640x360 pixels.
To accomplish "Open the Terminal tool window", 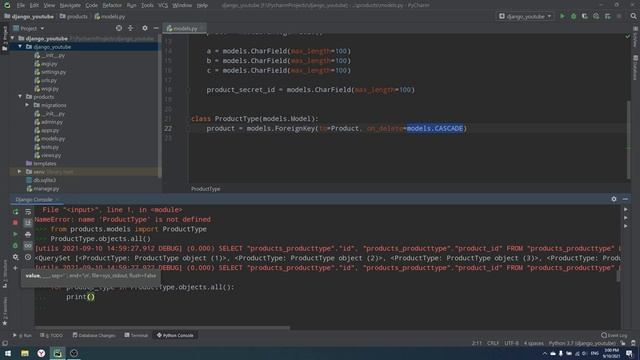I will pyautogui.click(x=136, y=335).
